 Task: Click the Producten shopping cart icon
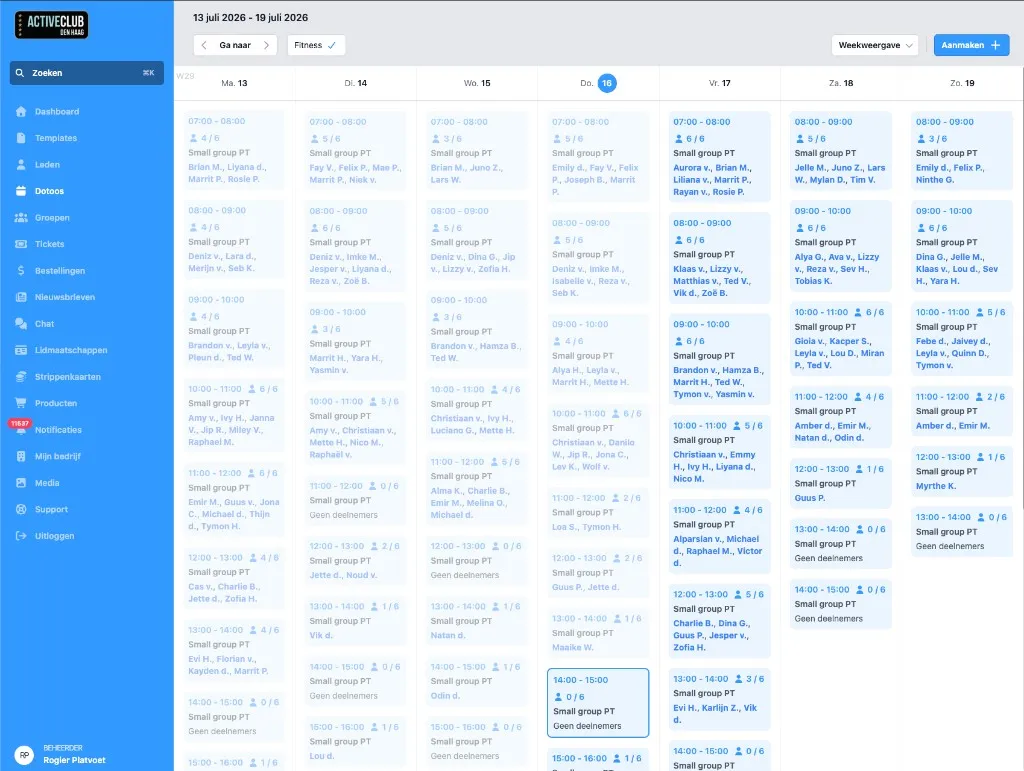[x=21, y=403]
